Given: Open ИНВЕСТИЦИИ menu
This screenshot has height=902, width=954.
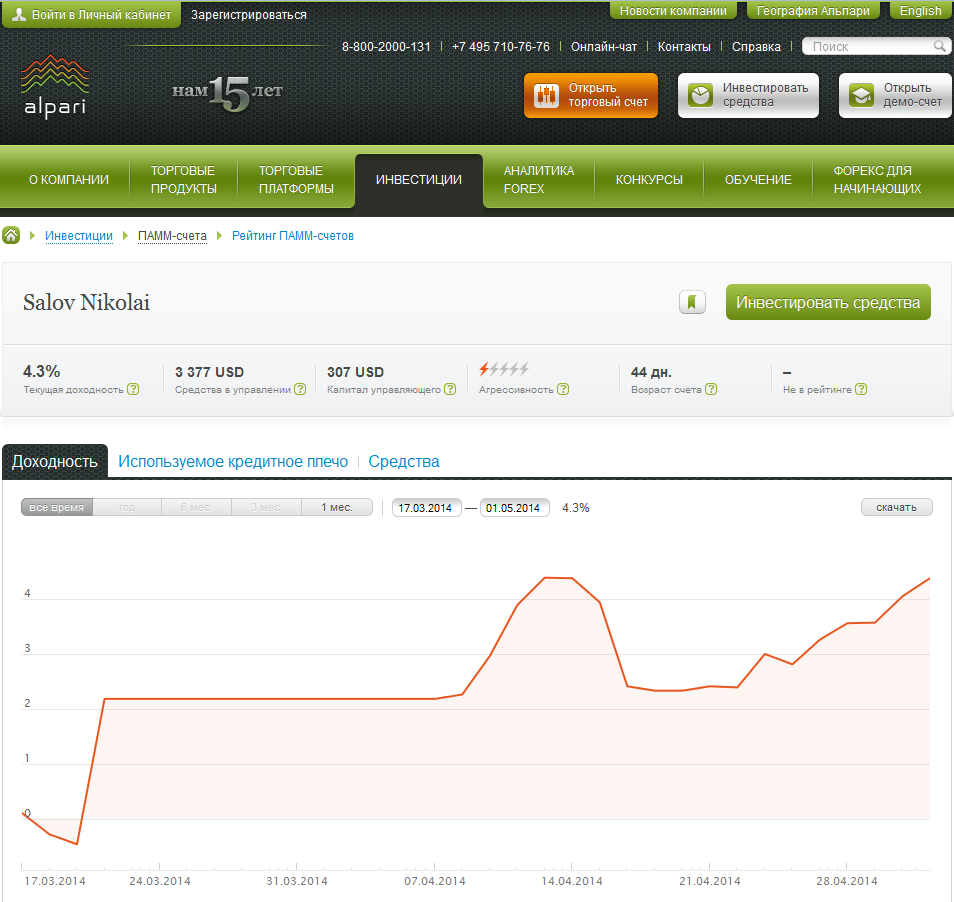Looking at the screenshot, I should 419,180.
